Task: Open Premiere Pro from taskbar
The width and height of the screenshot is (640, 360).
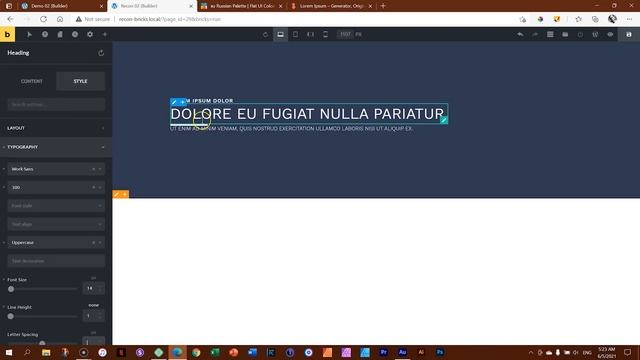Action: 383,352
